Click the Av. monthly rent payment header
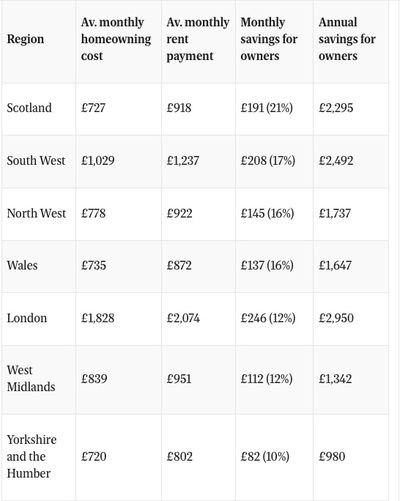Image resolution: width=400 pixels, height=501 pixels. click(198, 39)
